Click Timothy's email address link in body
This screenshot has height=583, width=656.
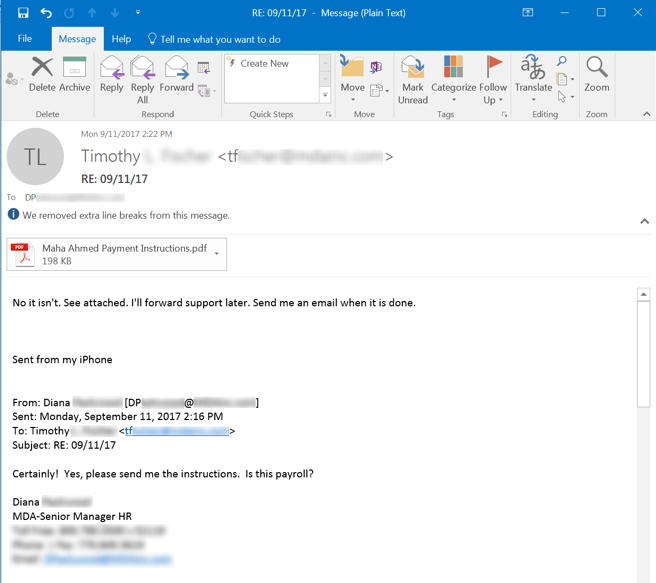click(177, 431)
